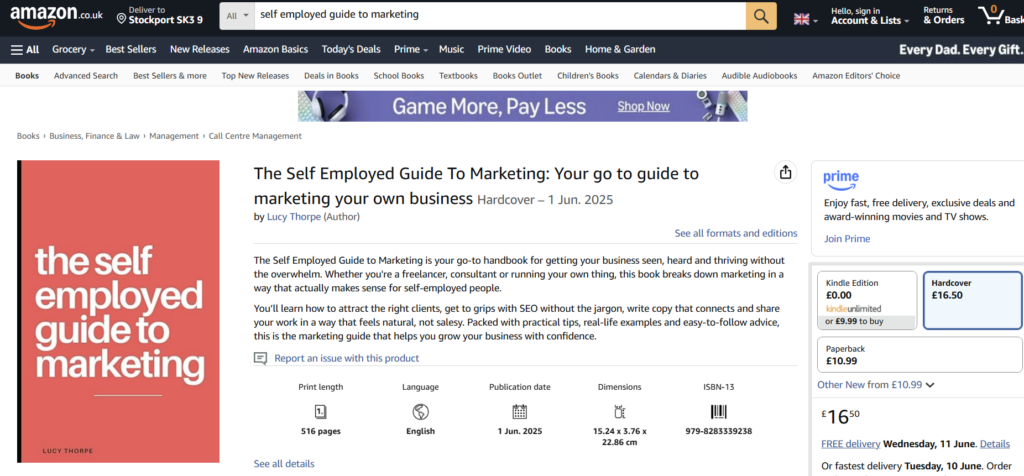Click the Dimensions ruler icon

620,411
